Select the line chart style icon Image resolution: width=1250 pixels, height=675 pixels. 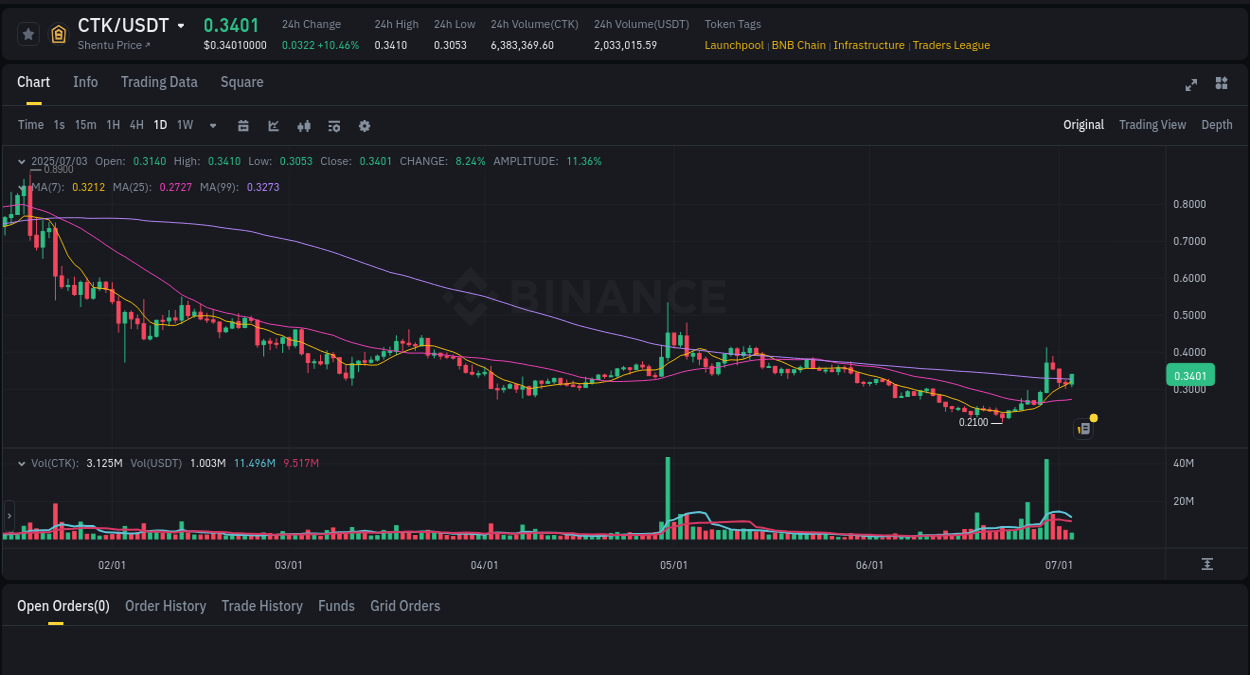[x=273, y=125]
